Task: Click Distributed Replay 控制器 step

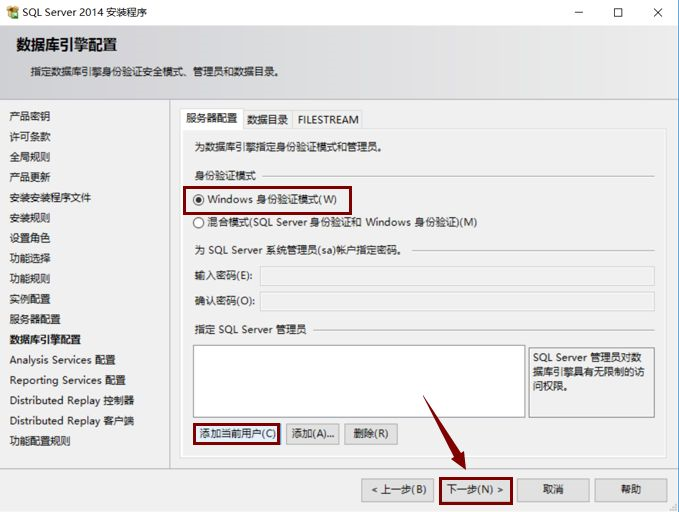Action: (x=72, y=401)
